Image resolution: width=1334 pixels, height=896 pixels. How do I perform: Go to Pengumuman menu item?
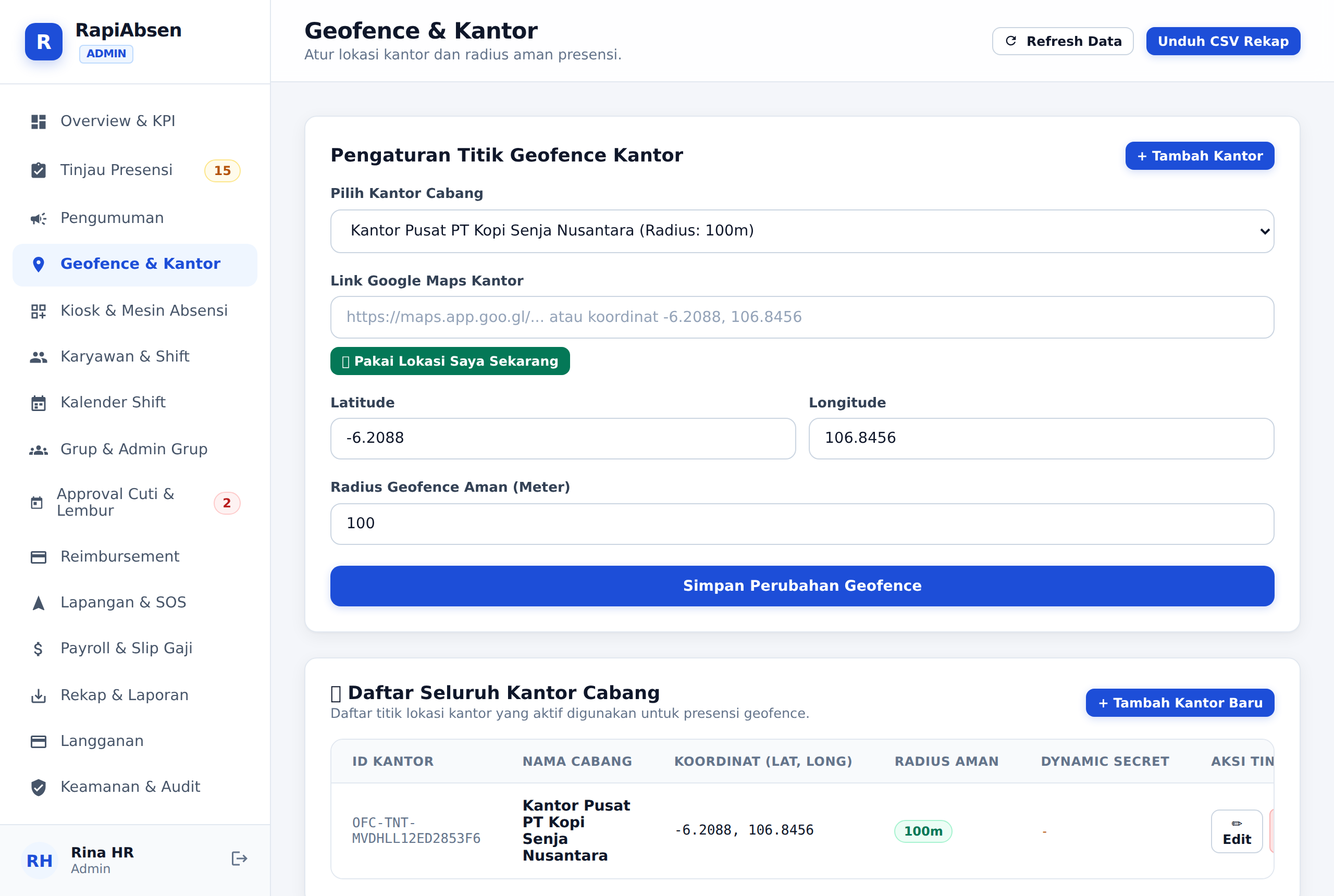[135, 218]
